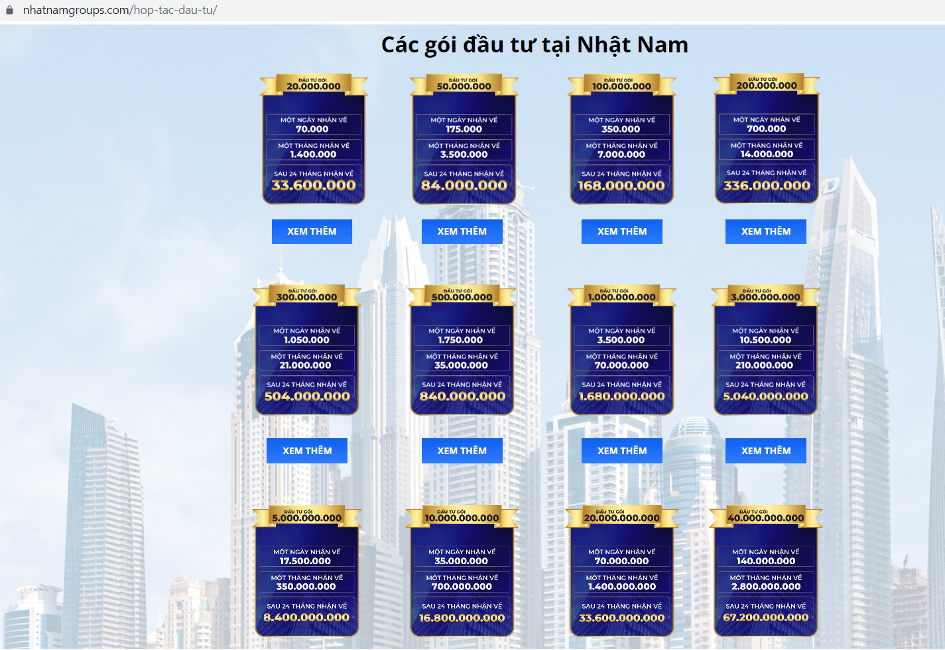
Task: Click the heading Các gói đầu tư tại Nhật Nam
Action: point(534,45)
